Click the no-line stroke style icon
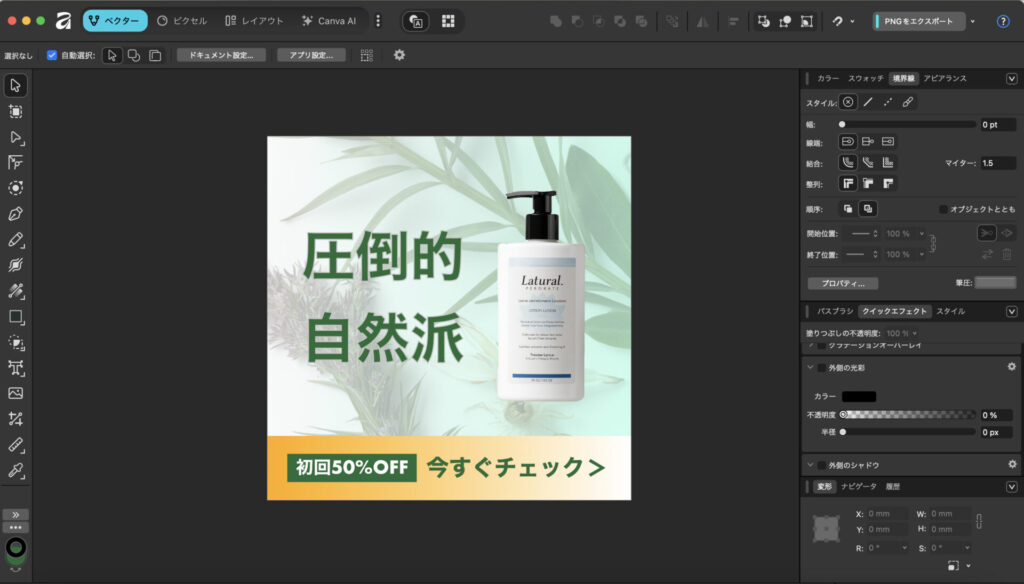 848,102
